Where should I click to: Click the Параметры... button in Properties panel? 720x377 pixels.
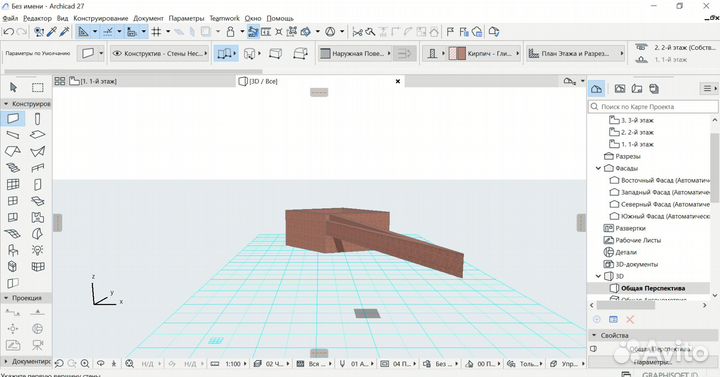[652, 362]
